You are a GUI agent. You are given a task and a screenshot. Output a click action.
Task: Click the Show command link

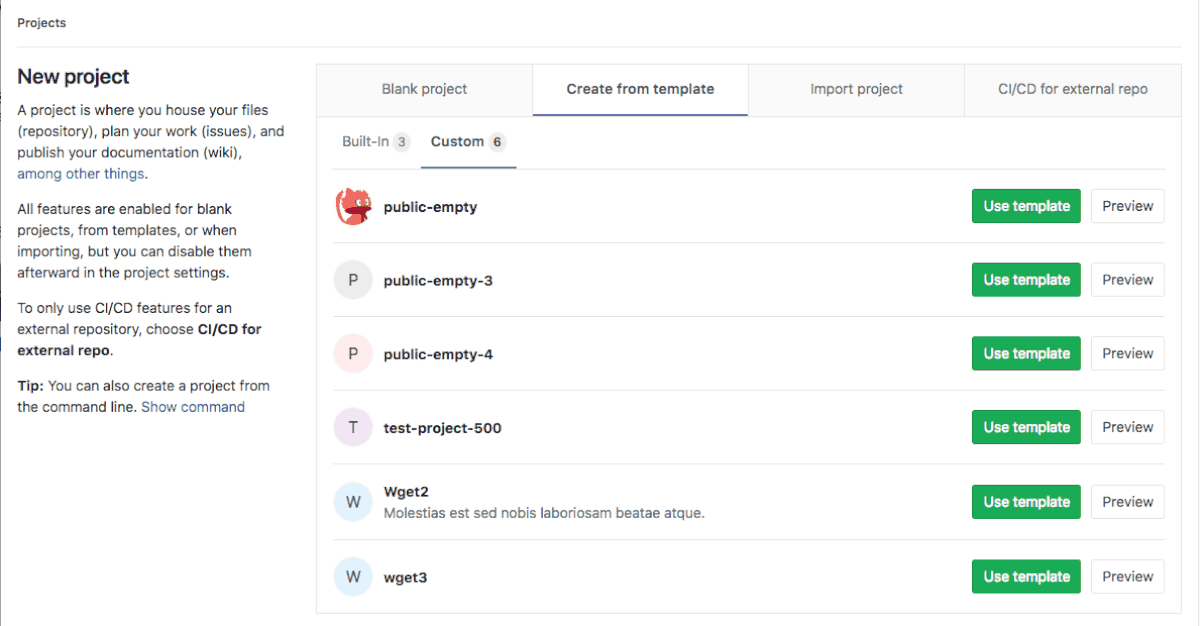[x=193, y=407]
